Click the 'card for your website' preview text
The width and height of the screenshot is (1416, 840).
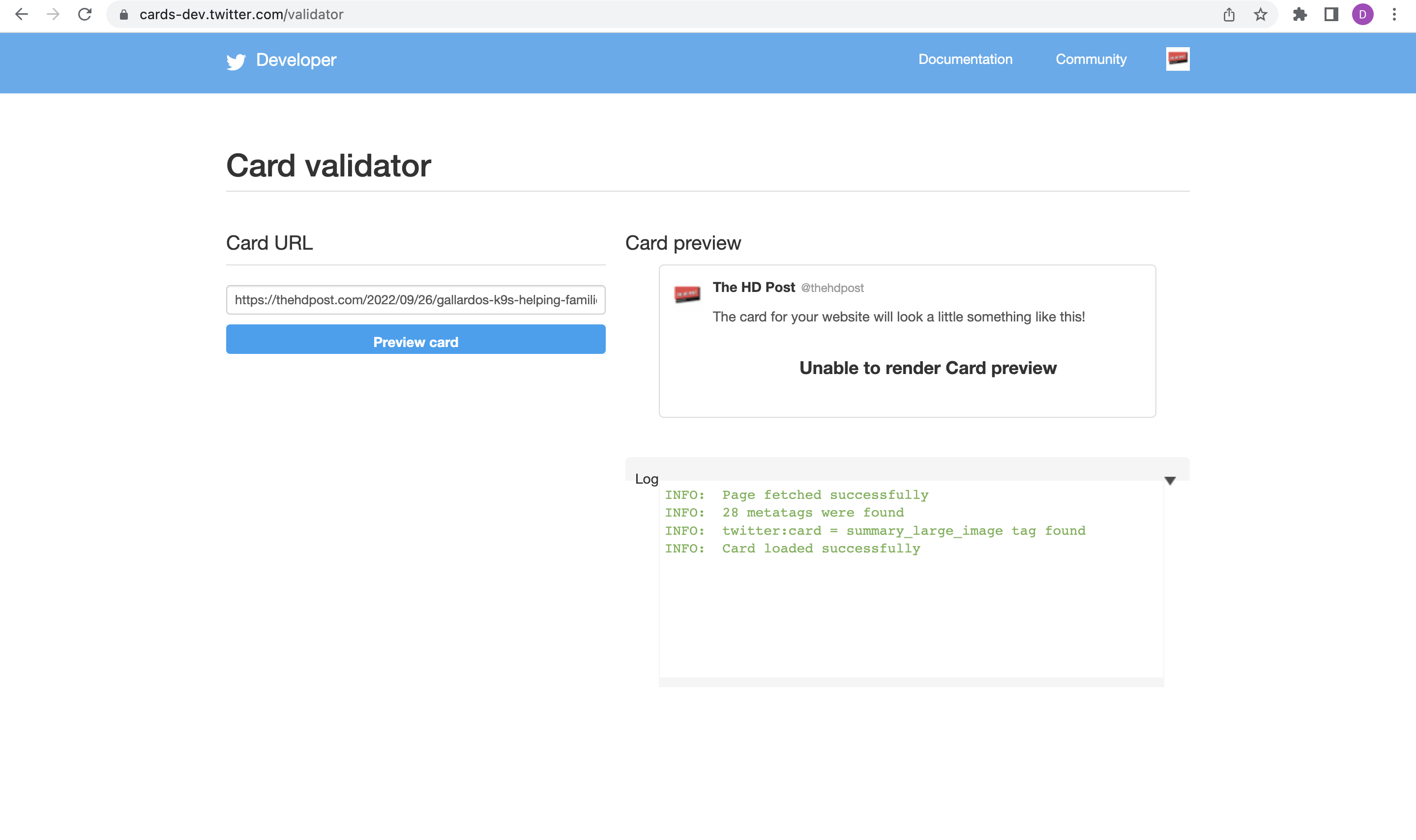tap(898, 317)
